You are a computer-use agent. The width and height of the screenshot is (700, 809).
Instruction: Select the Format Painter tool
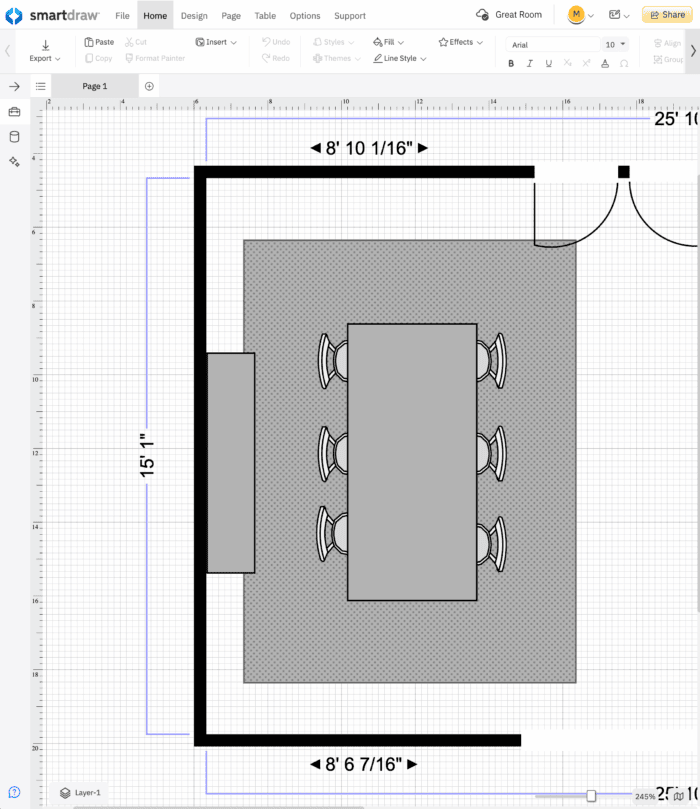tap(155, 58)
